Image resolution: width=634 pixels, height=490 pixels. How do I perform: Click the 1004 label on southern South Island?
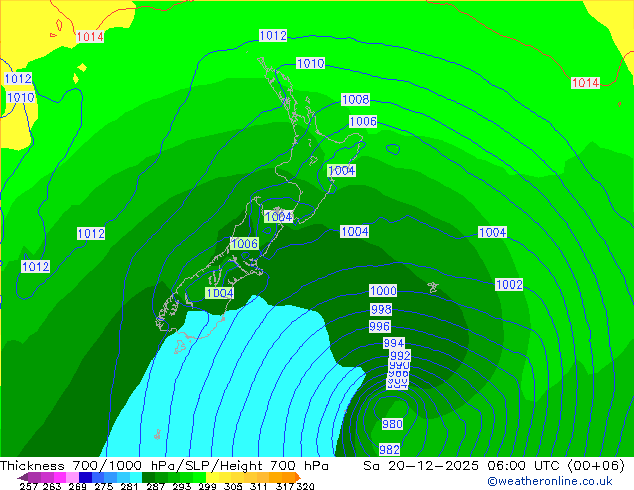(x=220, y=293)
